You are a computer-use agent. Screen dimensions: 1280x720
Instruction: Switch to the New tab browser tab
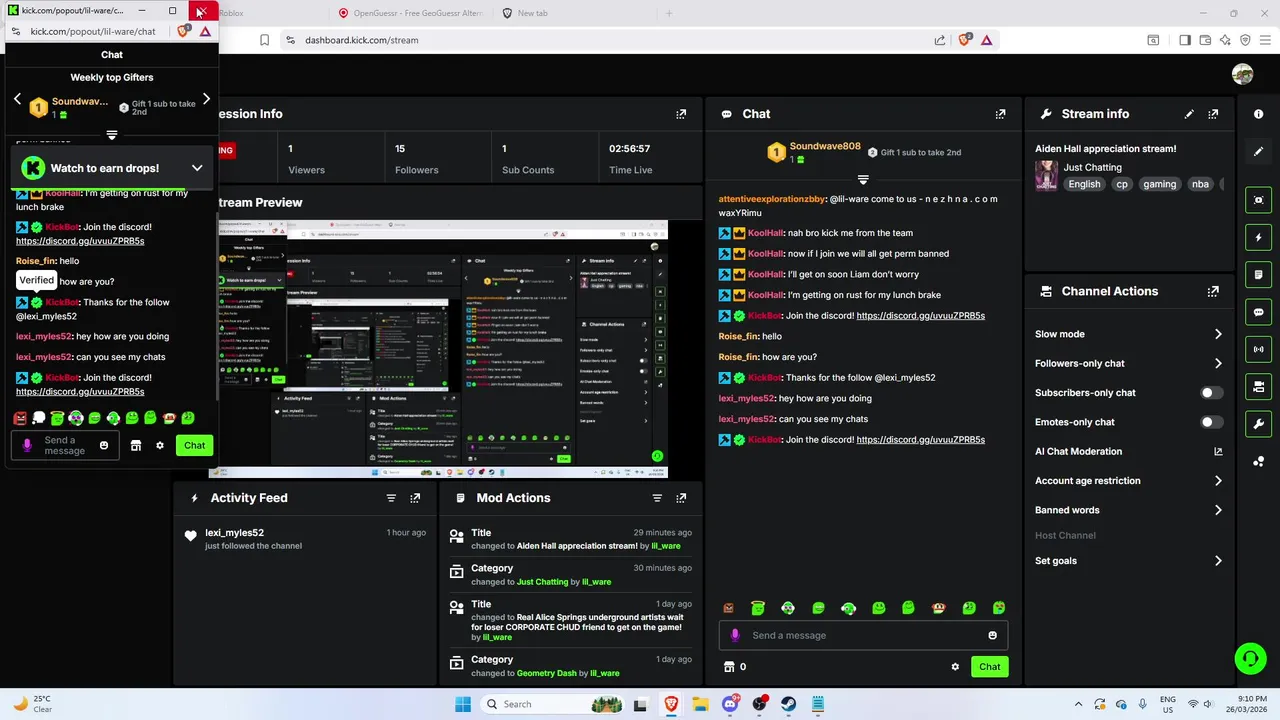525,13
